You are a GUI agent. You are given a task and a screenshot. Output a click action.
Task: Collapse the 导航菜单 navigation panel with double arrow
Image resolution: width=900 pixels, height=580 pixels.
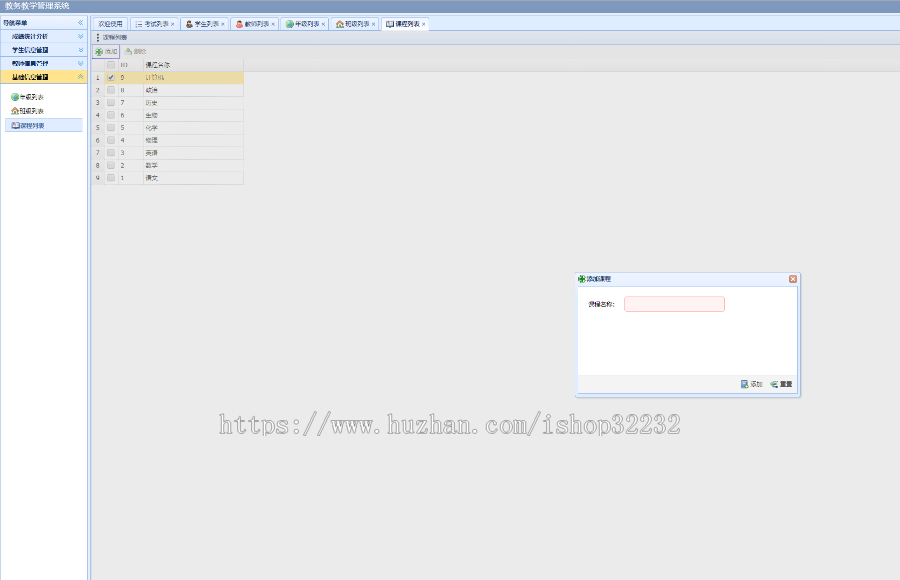pos(80,22)
